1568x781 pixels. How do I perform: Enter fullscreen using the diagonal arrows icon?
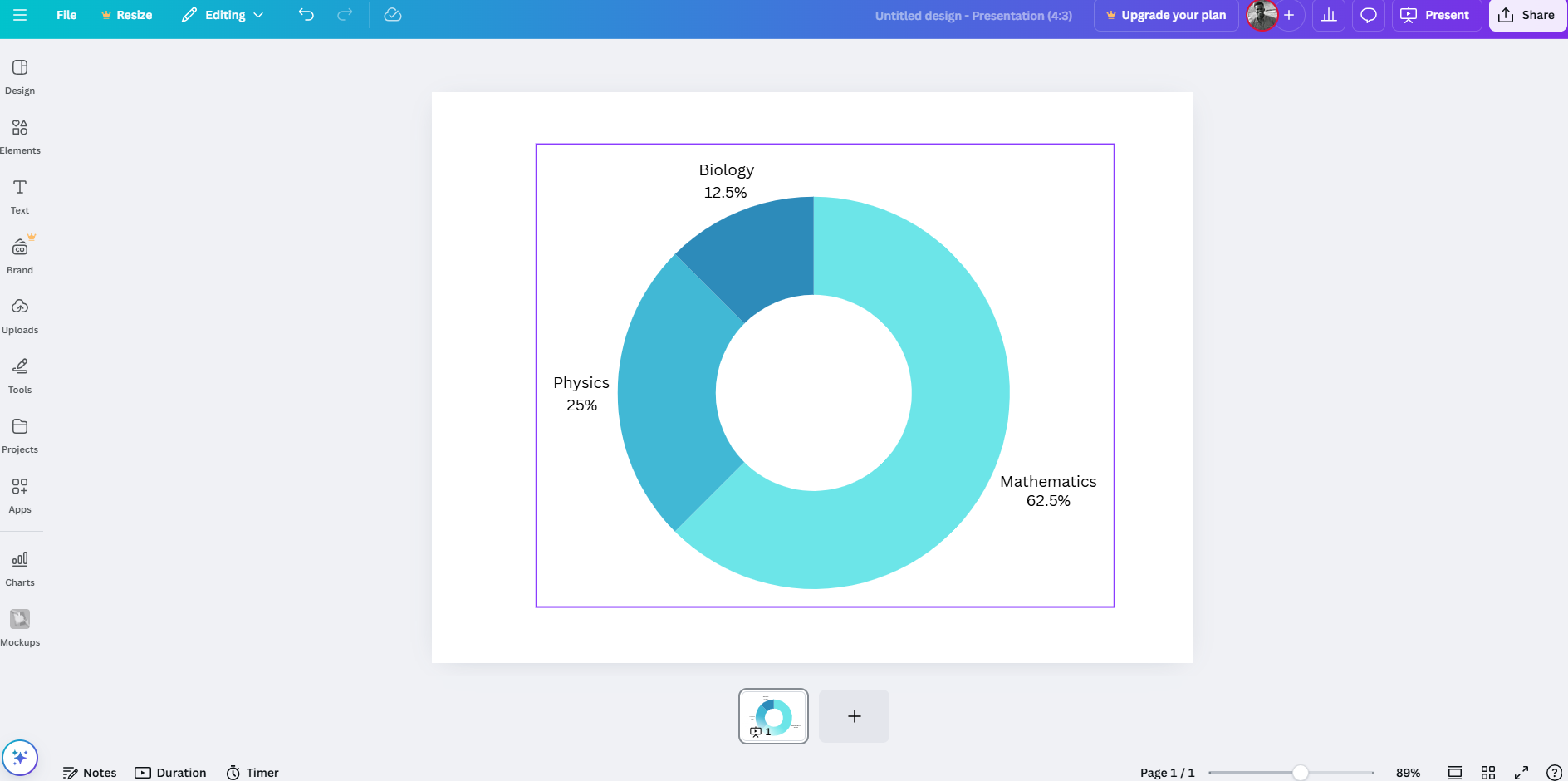pyautogui.click(x=1523, y=771)
